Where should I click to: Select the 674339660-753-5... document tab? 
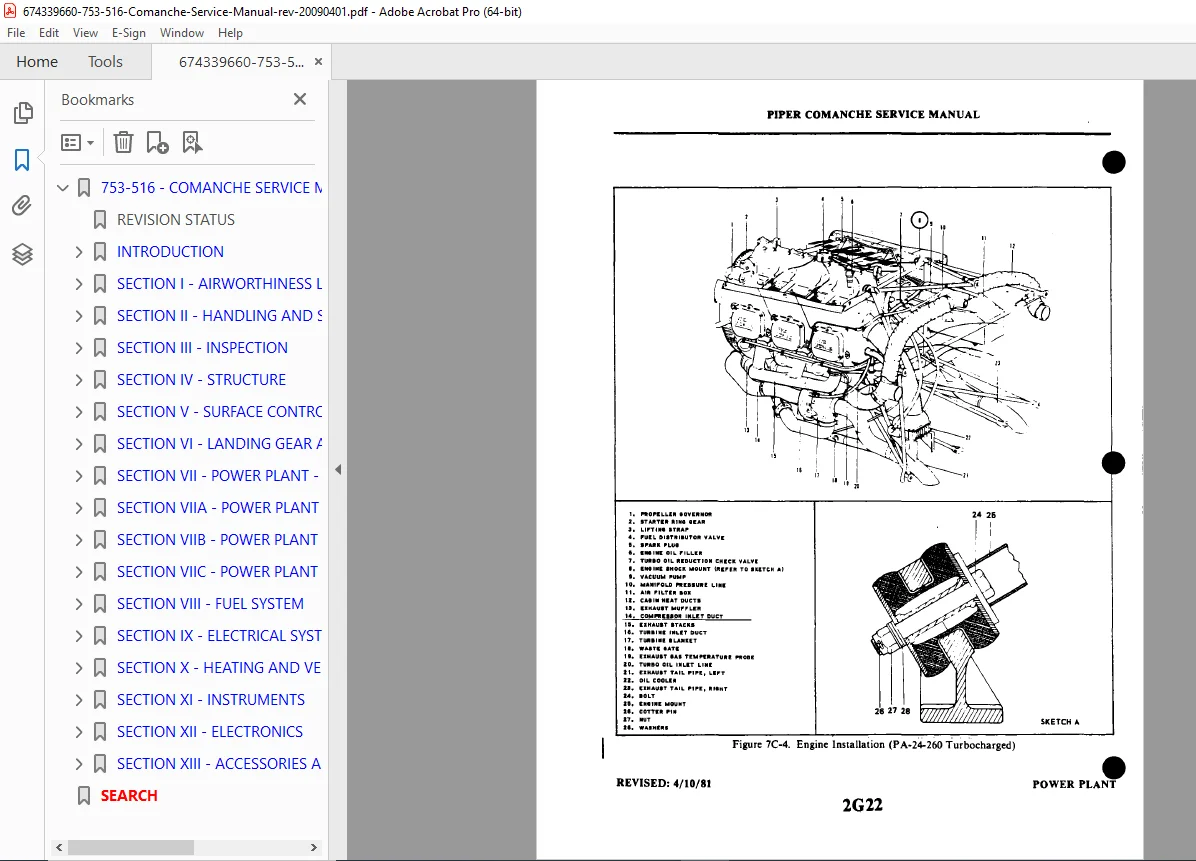241,62
